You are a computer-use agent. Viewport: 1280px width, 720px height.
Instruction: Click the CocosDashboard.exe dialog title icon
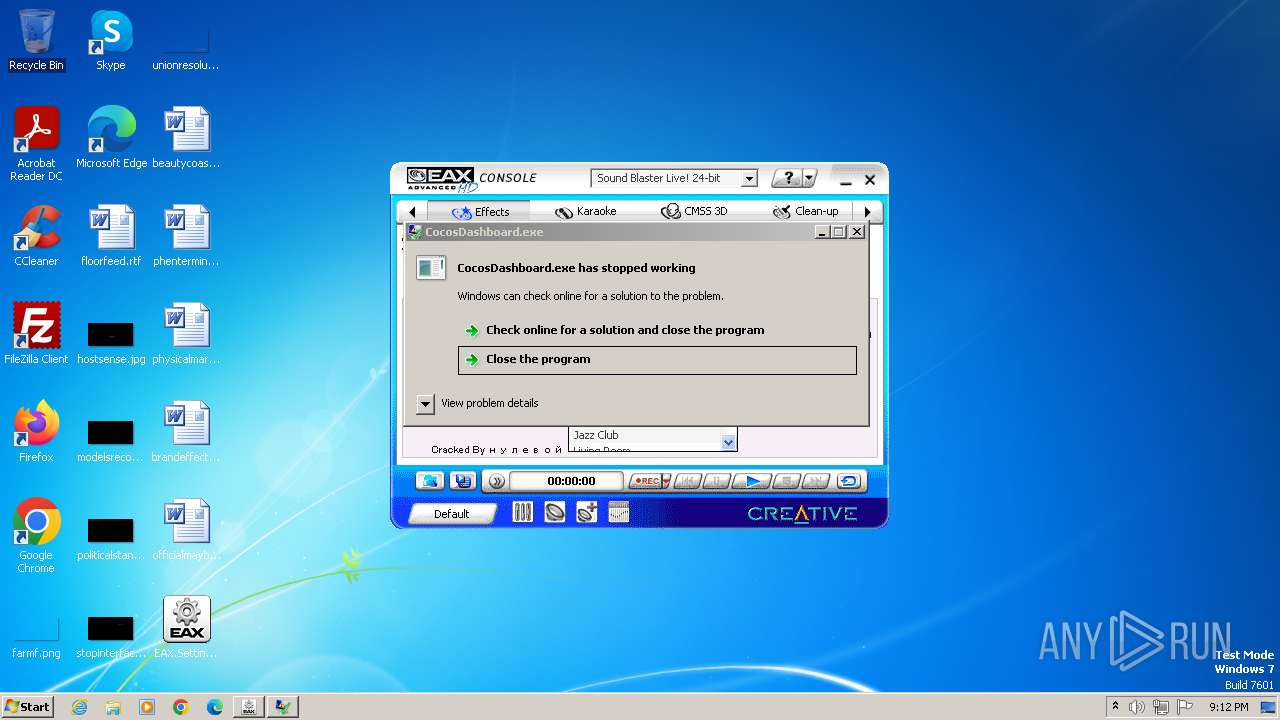pos(415,232)
